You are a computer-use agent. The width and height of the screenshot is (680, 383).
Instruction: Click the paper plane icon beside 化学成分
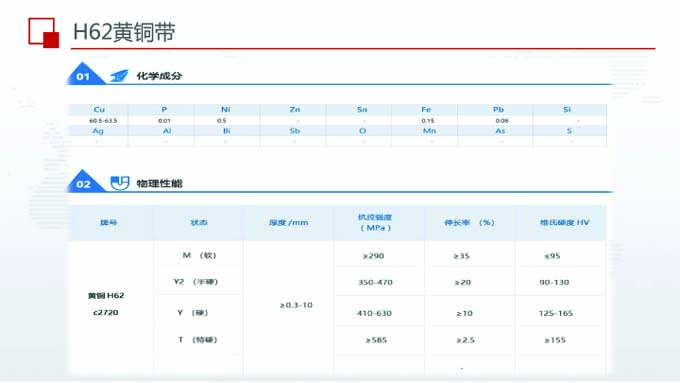pyautogui.click(x=119, y=76)
